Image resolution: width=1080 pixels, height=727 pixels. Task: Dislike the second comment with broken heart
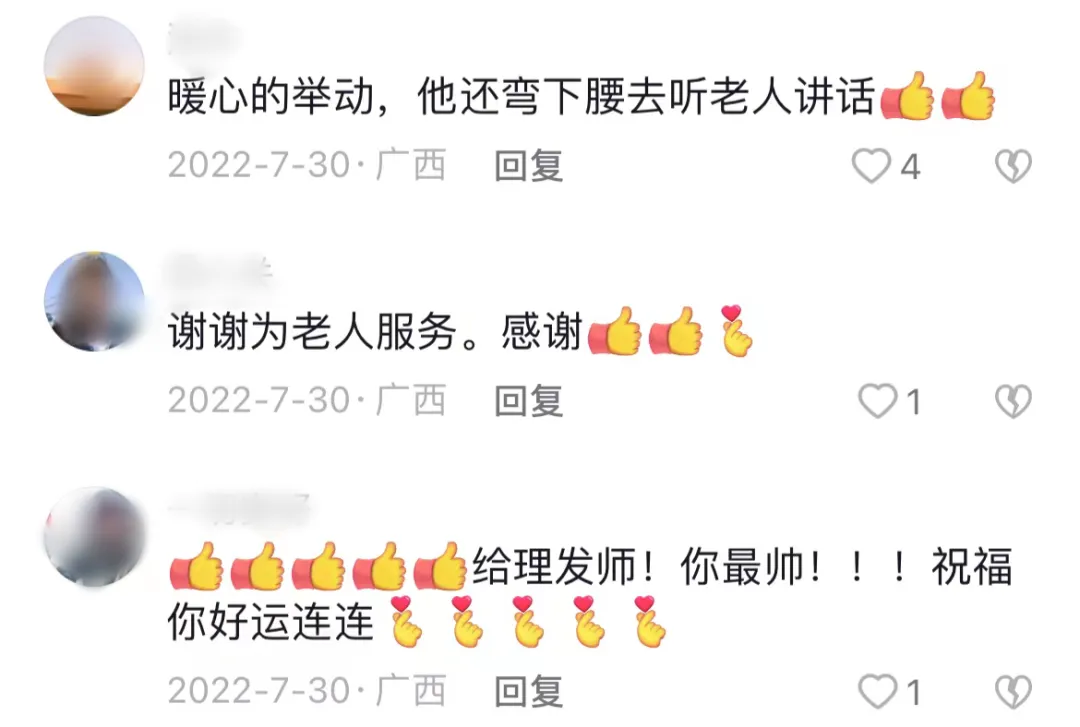point(1013,401)
